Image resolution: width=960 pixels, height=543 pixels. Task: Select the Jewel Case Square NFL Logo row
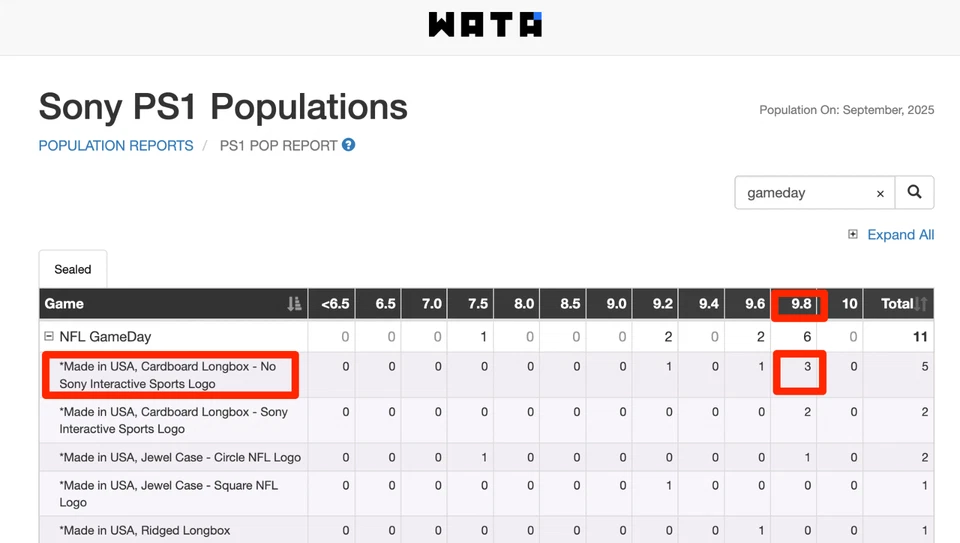(168, 494)
